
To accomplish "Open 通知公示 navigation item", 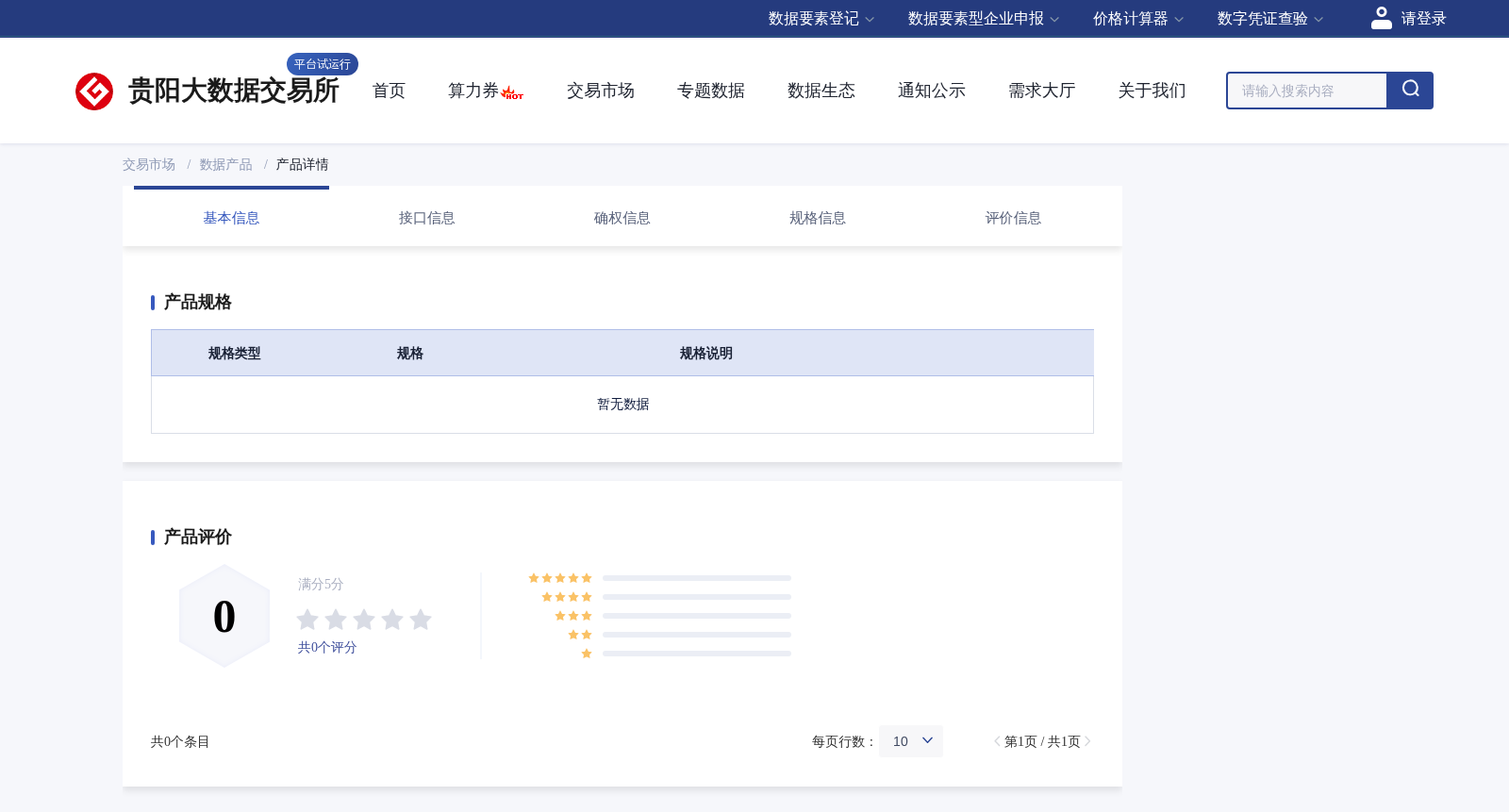I will [932, 91].
